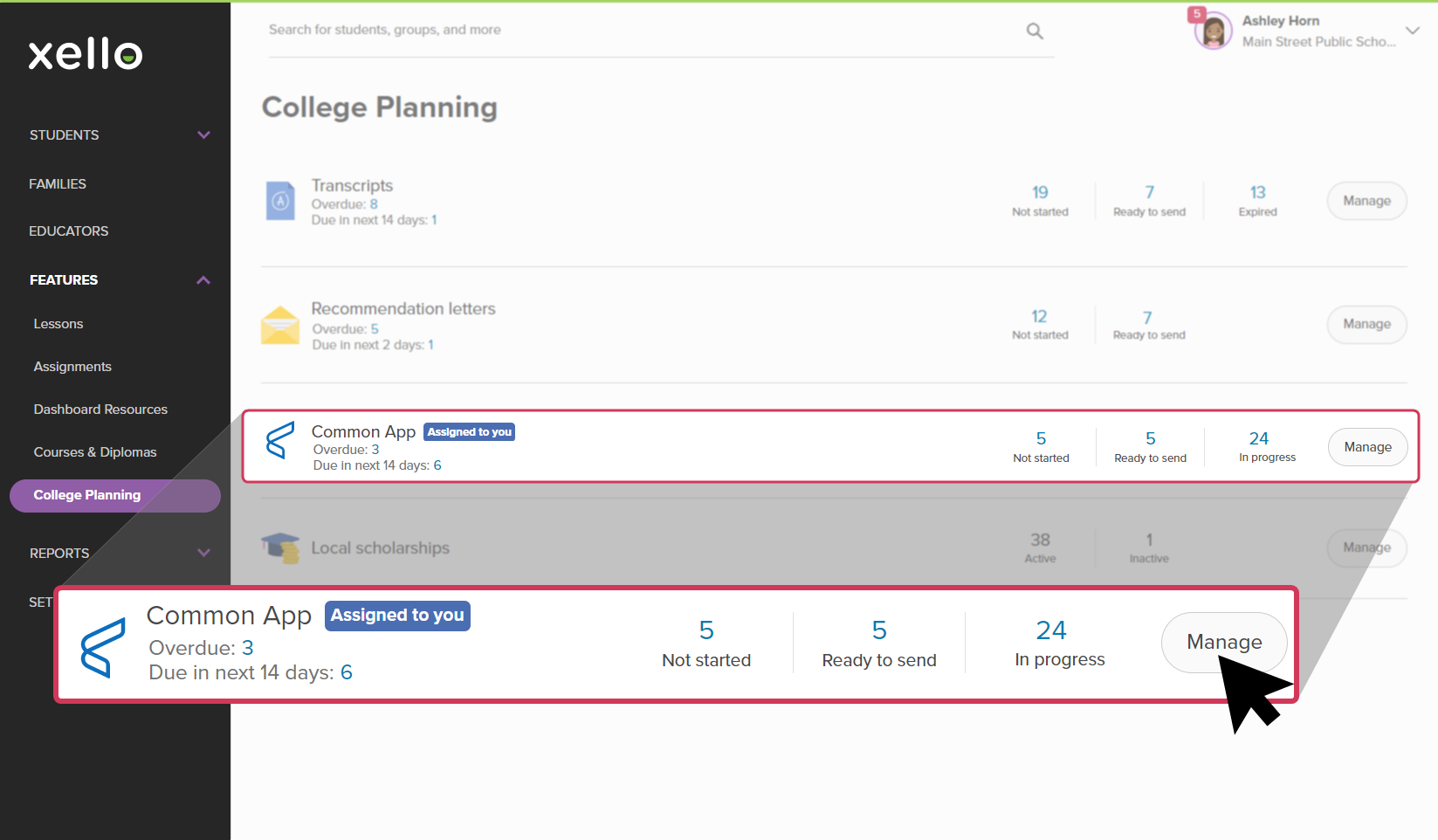Open Dashboard Resources
Viewport: 1438px width, 840px height.
(100, 410)
